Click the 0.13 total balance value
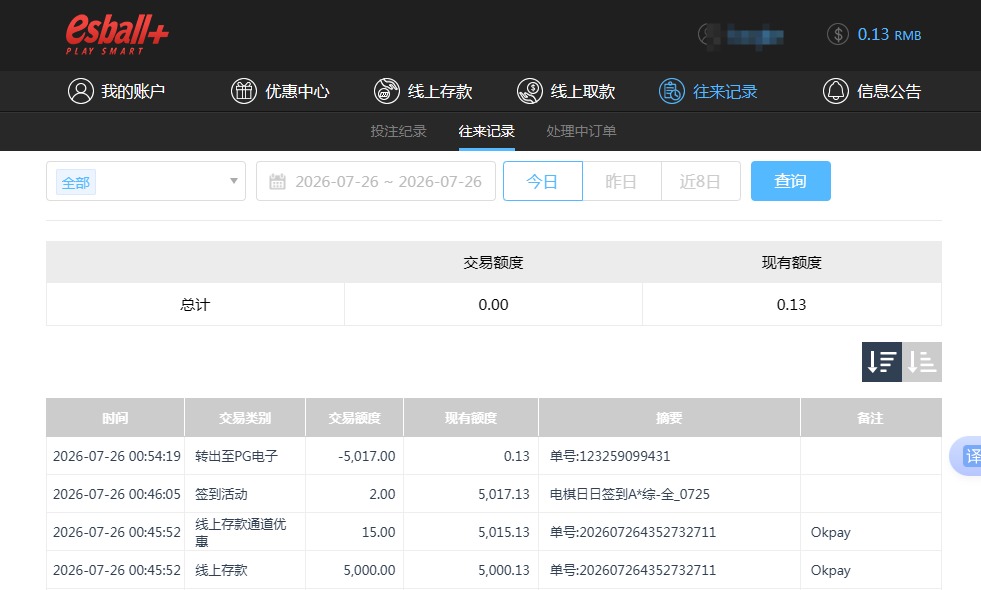 [791, 305]
